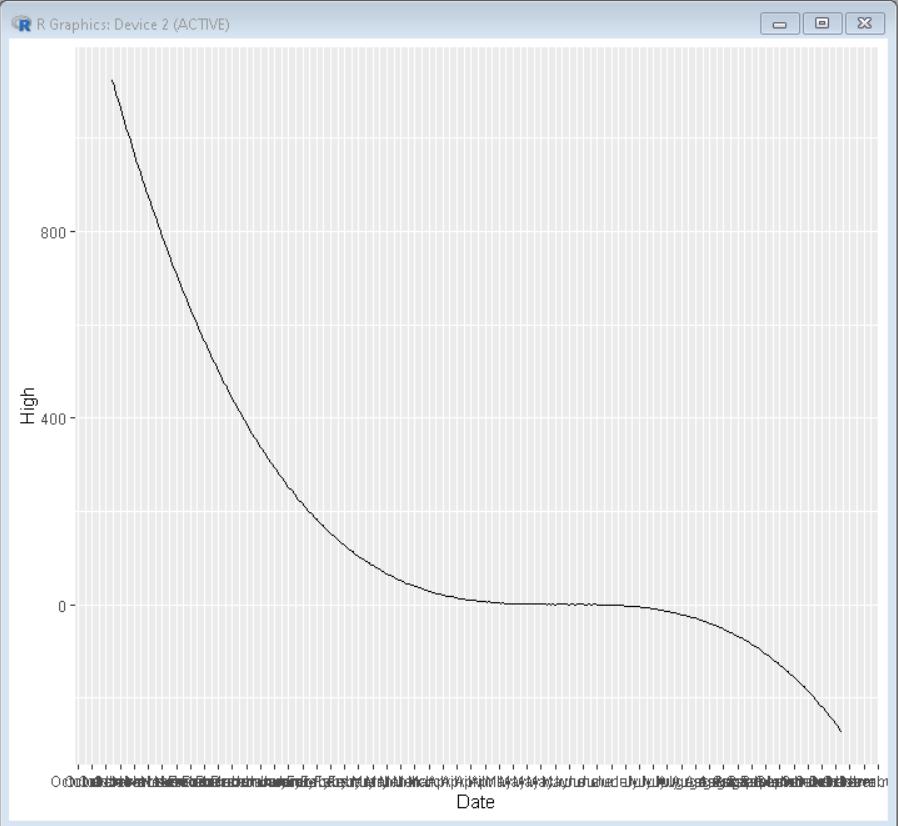Image resolution: width=898 pixels, height=826 pixels.
Task: Click the 0 y-axis tick label
Action: [62, 606]
